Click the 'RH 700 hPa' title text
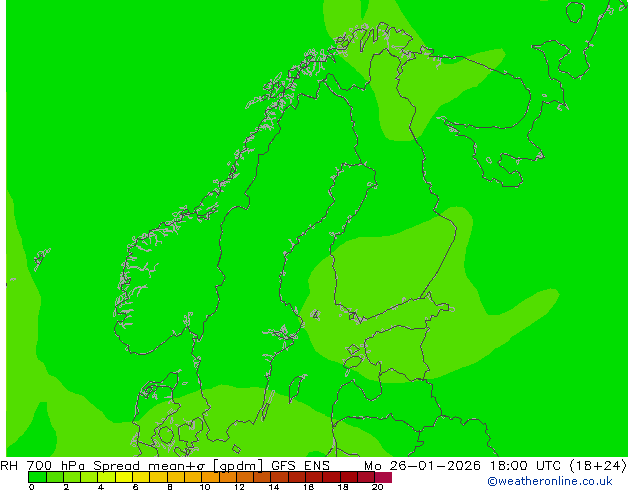Image resolution: width=634 pixels, height=490 pixels. pyautogui.click(x=42, y=466)
